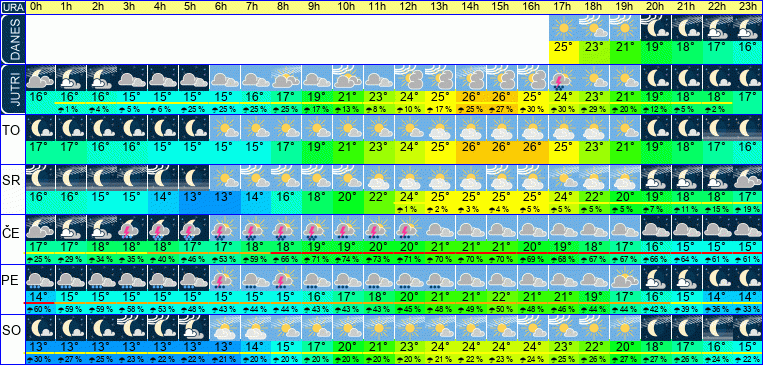Click the thunderstorm icon for ČE 9h
The height and width of the screenshot is (365, 763).
point(317,228)
